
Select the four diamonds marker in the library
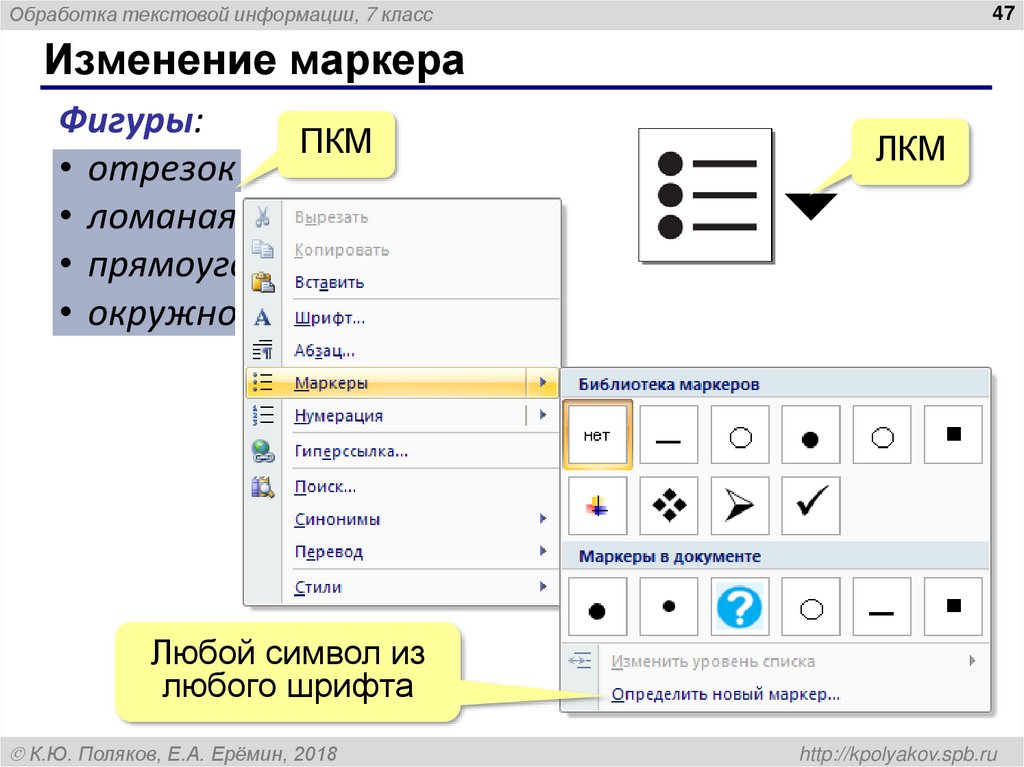(668, 506)
